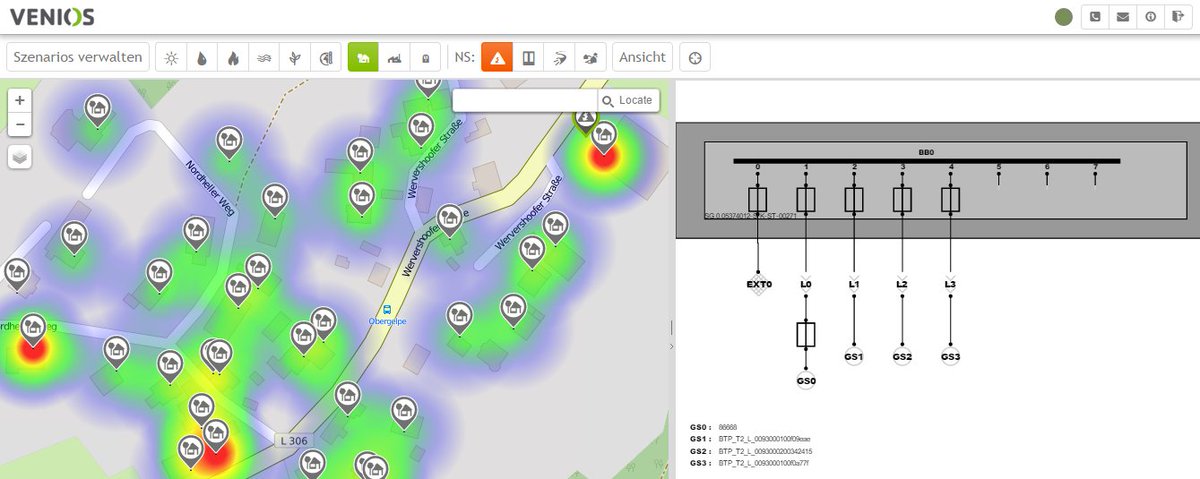
Task: Toggle the flame gas layer icon
Action: coord(233,57)
